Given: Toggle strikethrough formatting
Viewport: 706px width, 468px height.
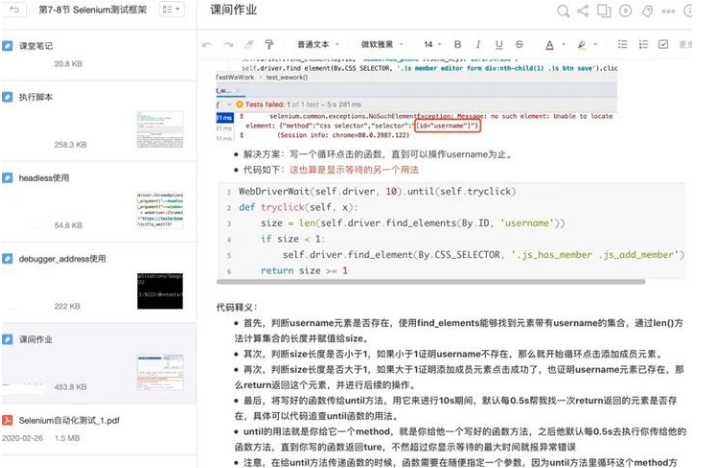Looking at the screenshot, I should (x=519, y=44).
